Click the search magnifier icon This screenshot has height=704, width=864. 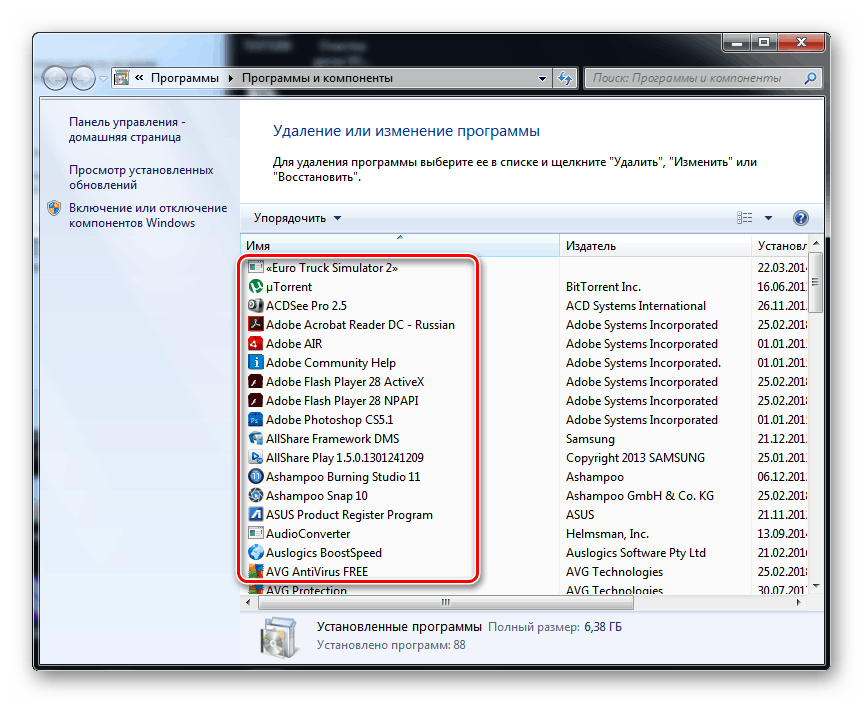click(810, 78)
